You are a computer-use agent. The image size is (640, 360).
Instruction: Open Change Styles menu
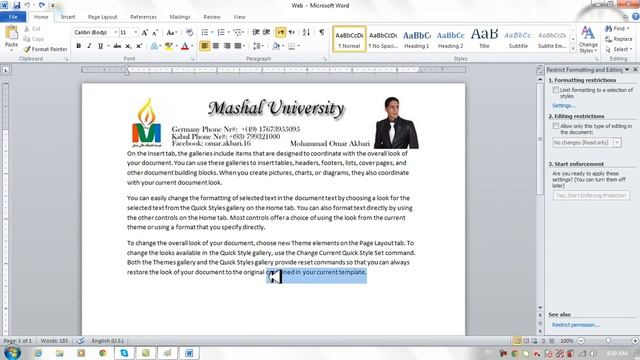[588, 39]
